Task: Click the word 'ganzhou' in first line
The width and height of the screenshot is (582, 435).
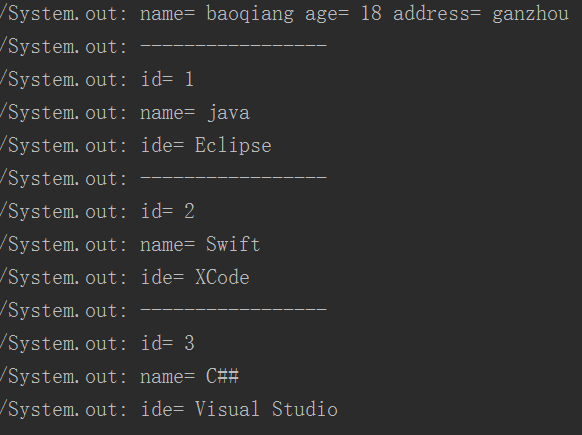Action: click(530, 15)
